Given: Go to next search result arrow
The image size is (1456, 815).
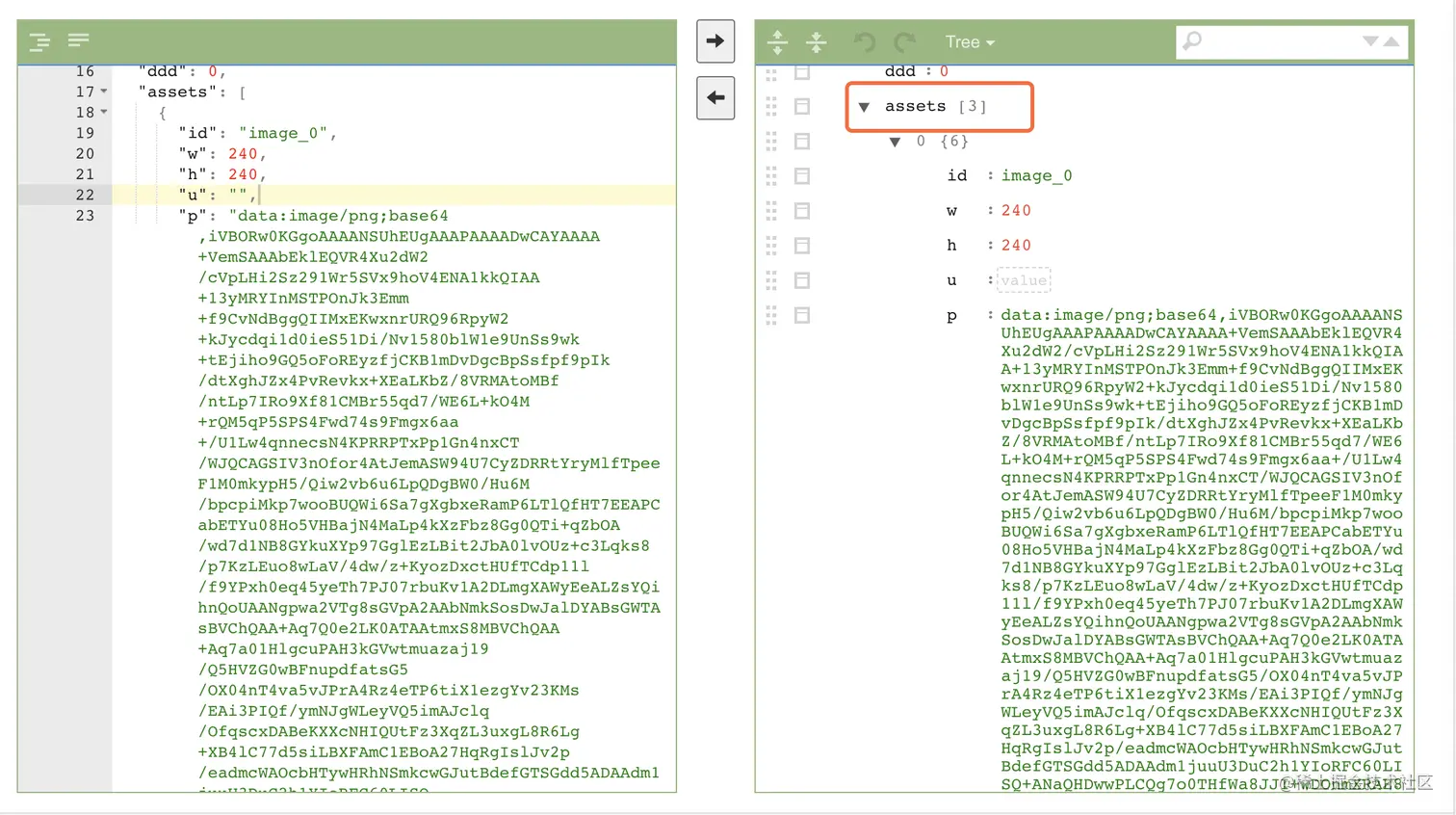Looking at the screenshot, I should (1370, 41).
